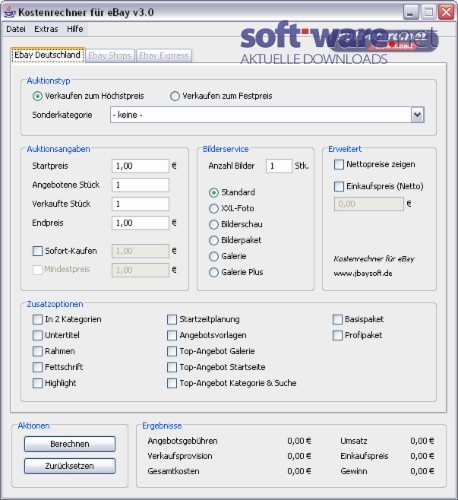Open the Datei menu

point(16,29)
